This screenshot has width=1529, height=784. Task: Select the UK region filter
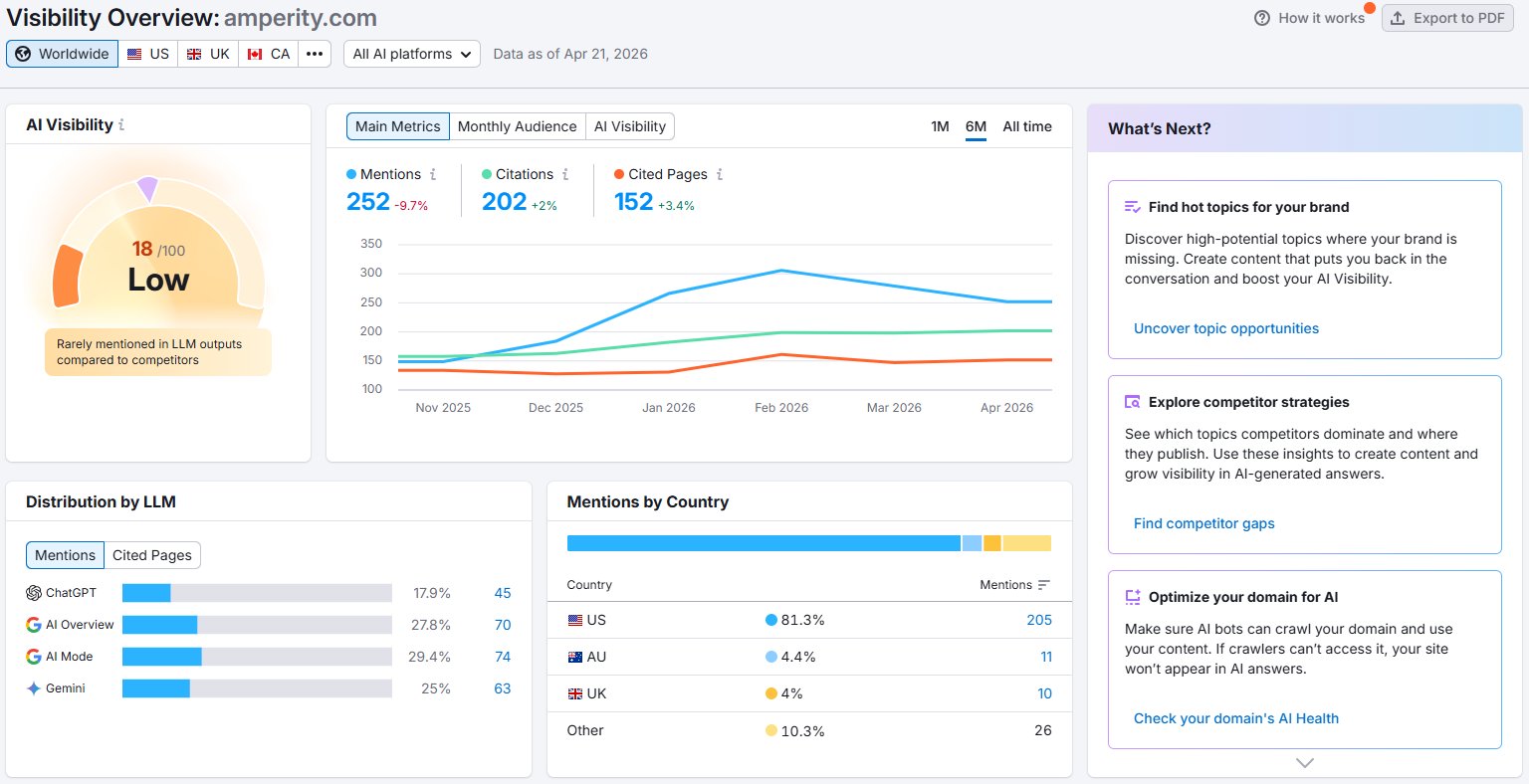coord(208,54)
